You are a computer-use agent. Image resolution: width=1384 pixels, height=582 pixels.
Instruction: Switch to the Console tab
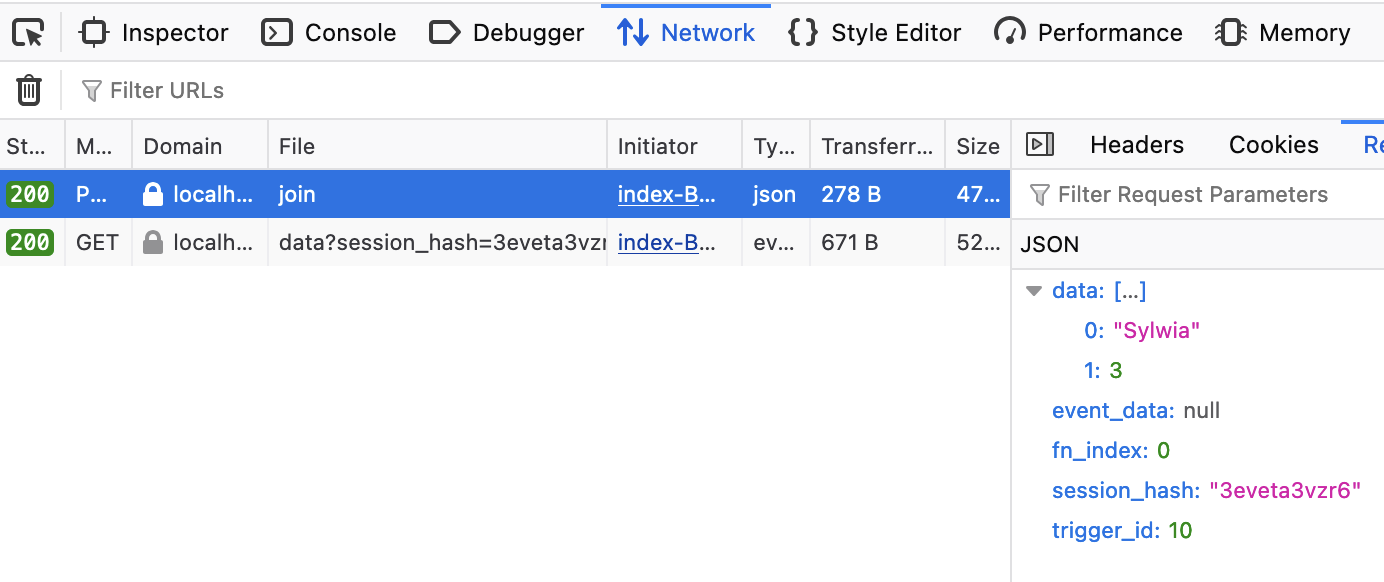pos(329,33)
